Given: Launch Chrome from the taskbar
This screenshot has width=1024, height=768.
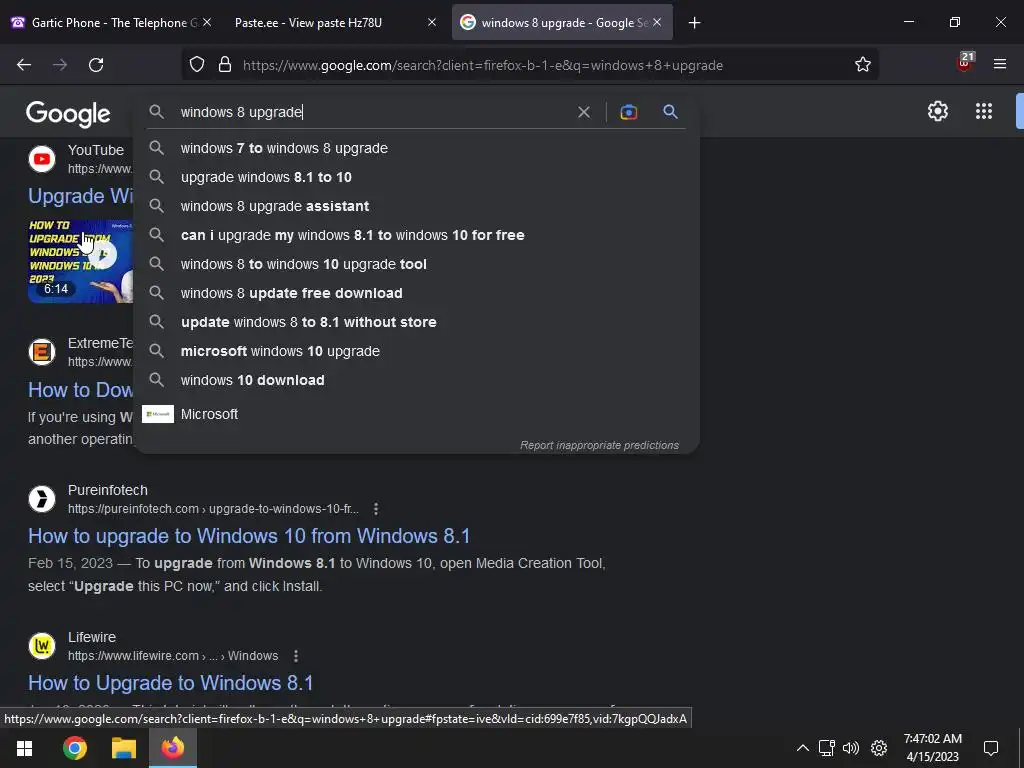Looking at the screenshot, I should [74, 748].
